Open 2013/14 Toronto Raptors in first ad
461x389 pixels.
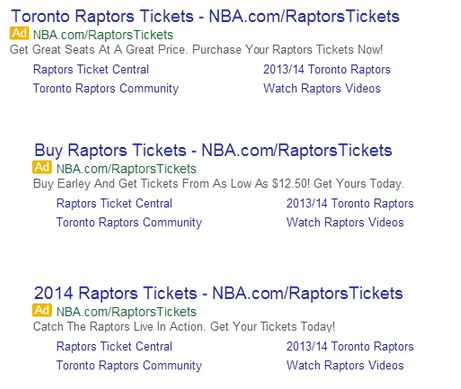(x=327, y=69)
